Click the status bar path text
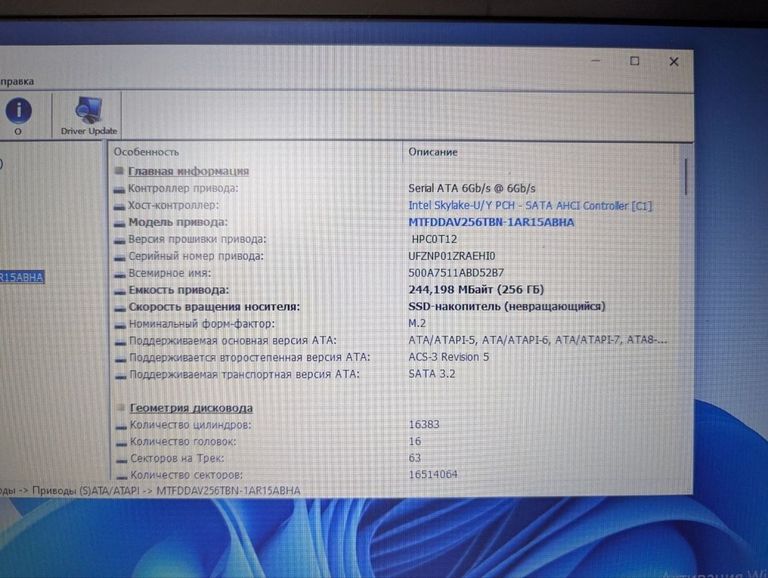Screen dimensions: 768x578 [x=149, y=490]
